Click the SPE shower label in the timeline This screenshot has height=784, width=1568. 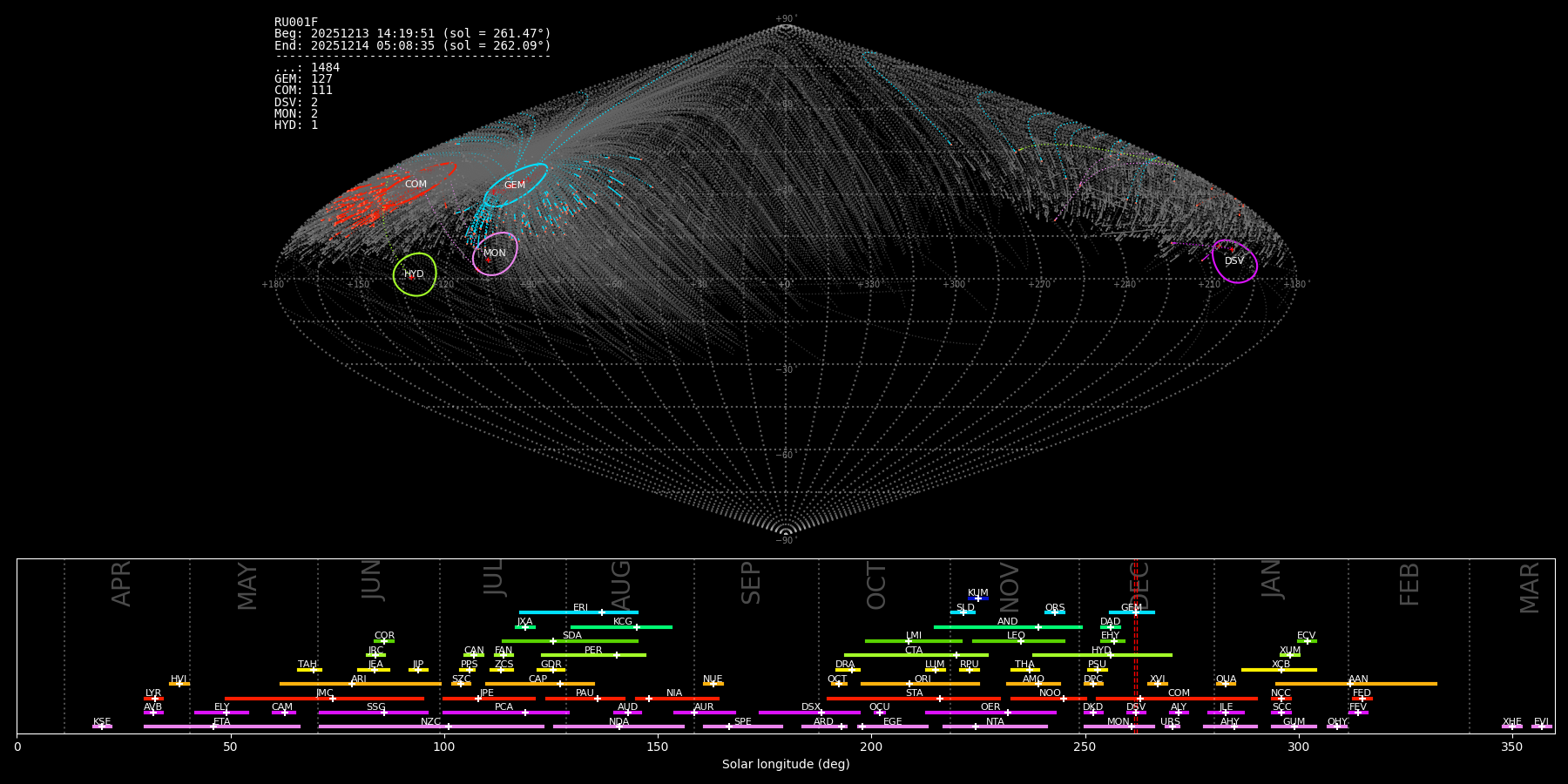tap(742, 721)
